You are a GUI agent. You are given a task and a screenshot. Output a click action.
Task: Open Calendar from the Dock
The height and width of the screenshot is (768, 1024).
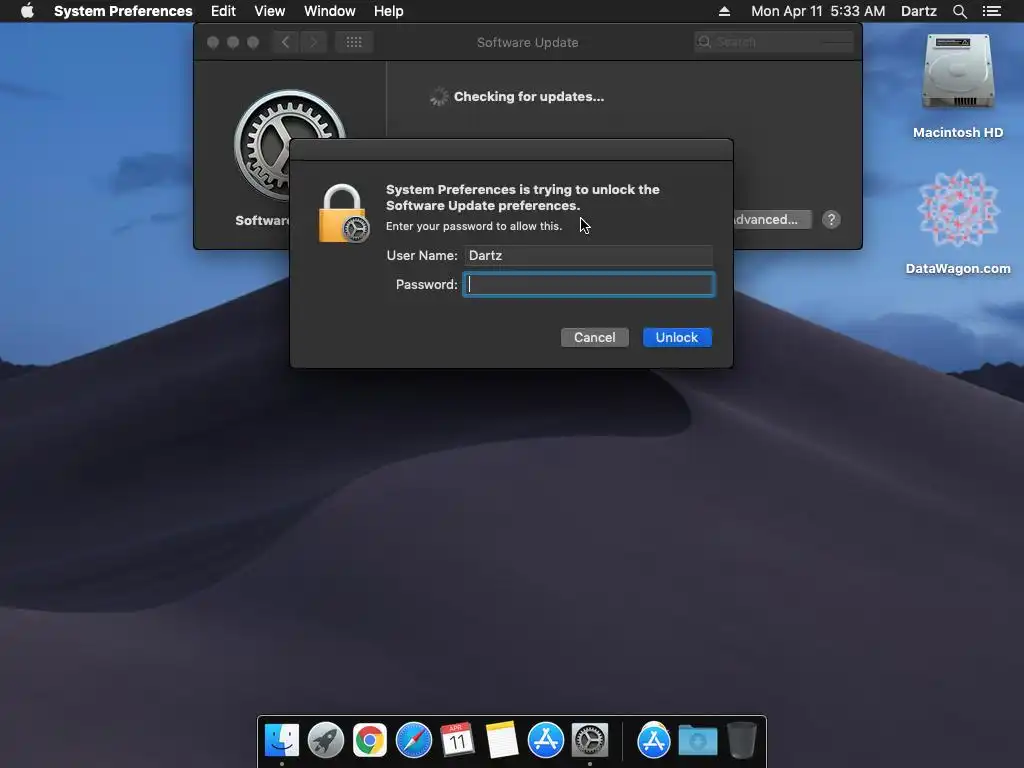coord(457,741)
